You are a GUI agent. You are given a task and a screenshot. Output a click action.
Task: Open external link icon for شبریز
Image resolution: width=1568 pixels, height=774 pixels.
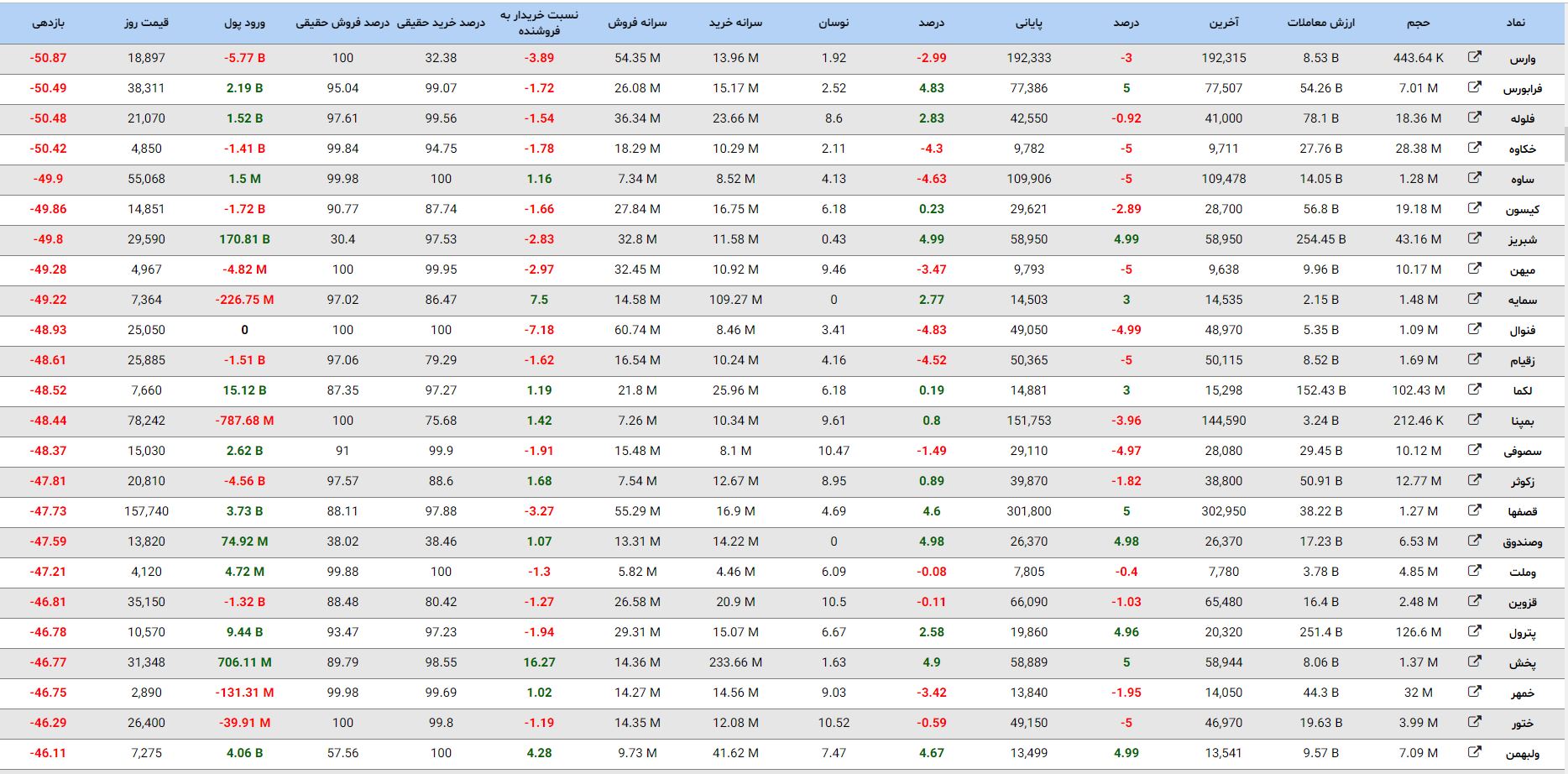click(1475, 238)
